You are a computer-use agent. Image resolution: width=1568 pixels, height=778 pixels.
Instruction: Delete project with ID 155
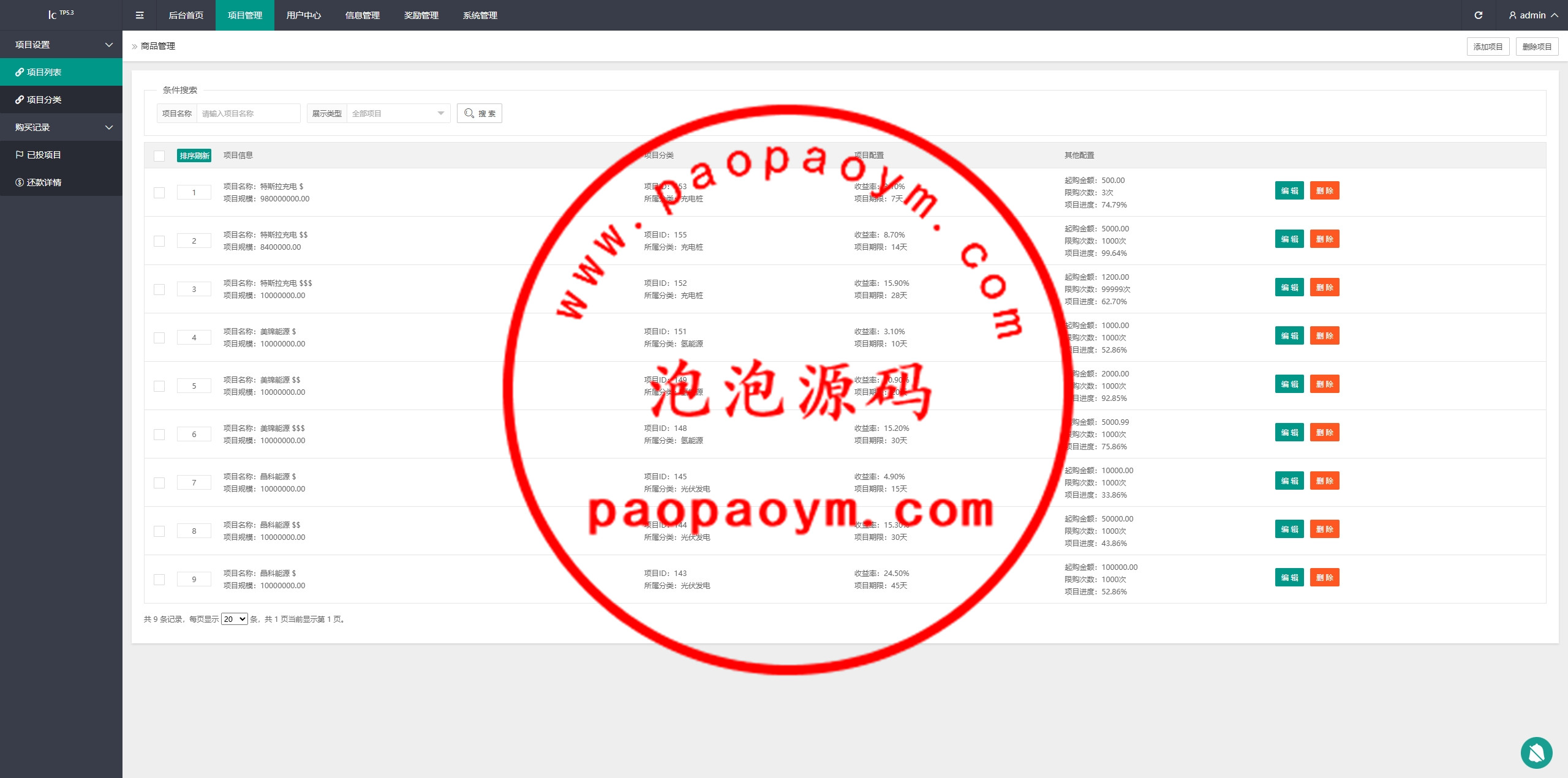[1324, 239]
